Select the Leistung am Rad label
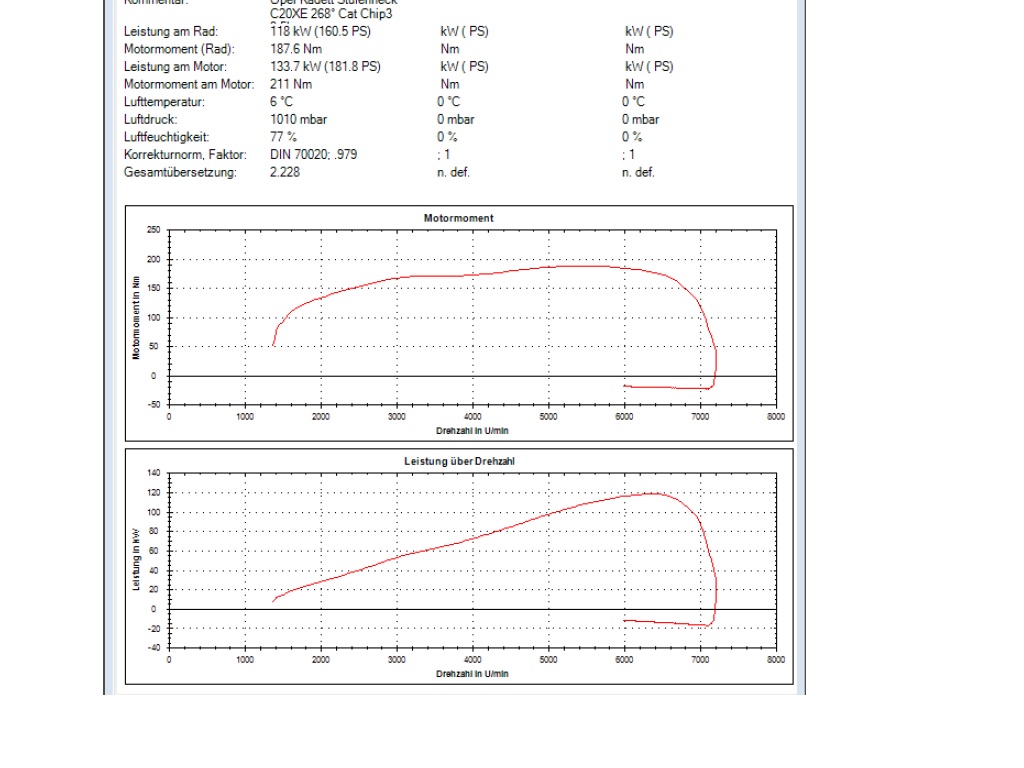The height and width of the screenshot is (768, 1024). (170, 32)
